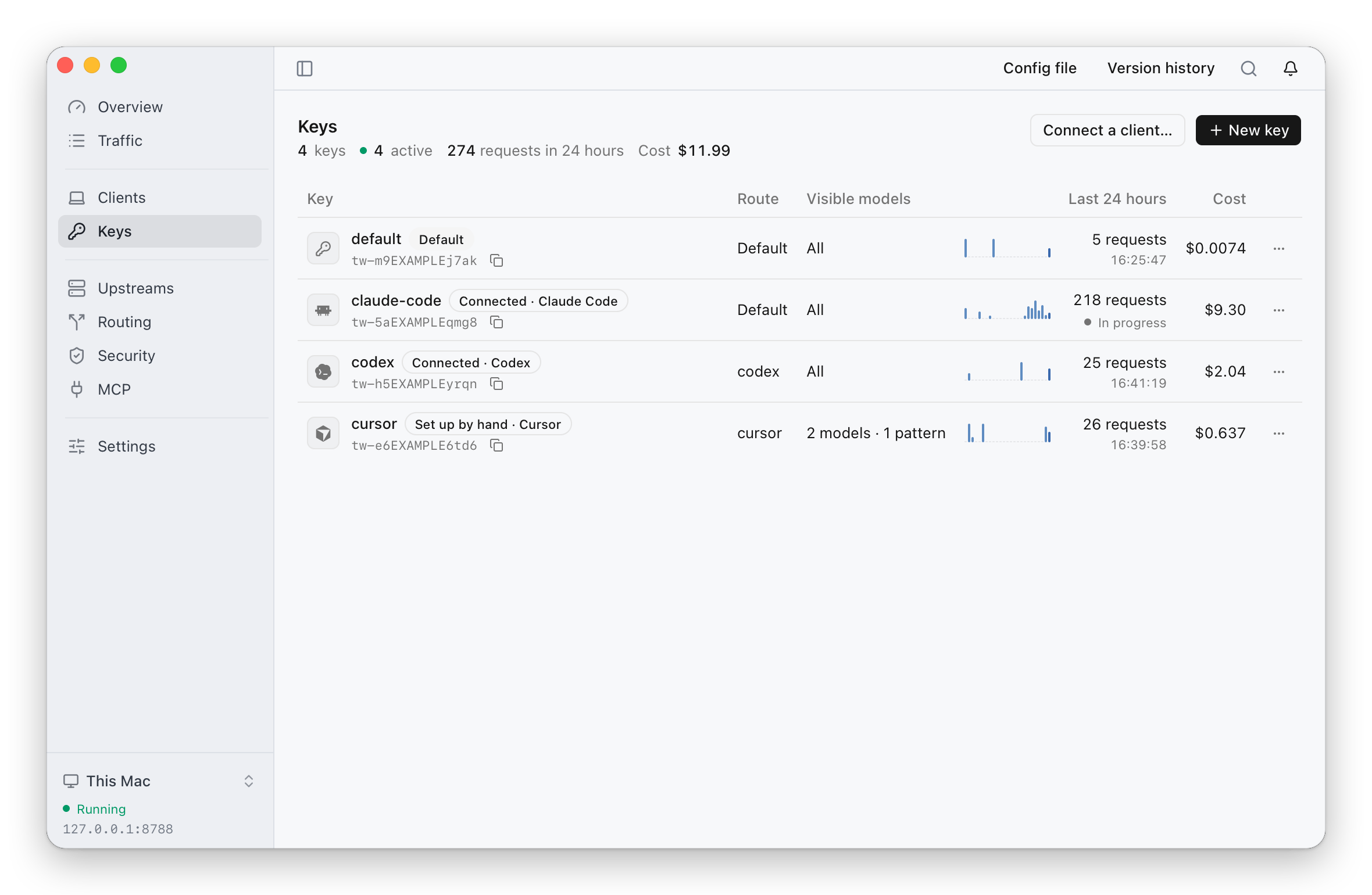The height and width of the screenshot is (895, 1372).
Task: Click the Set up by hand · Cursor badge
Action: point(488,424)
